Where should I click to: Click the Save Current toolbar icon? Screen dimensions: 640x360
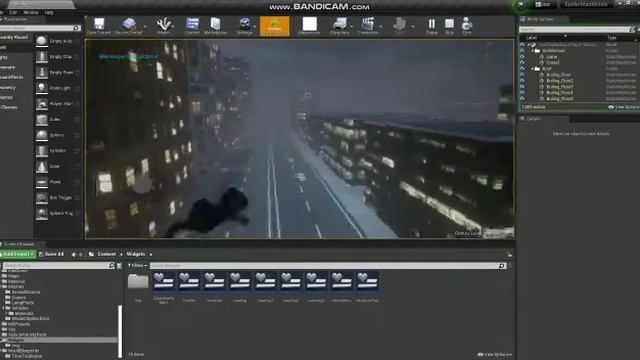pyautogui.click(x=99, y=26)
